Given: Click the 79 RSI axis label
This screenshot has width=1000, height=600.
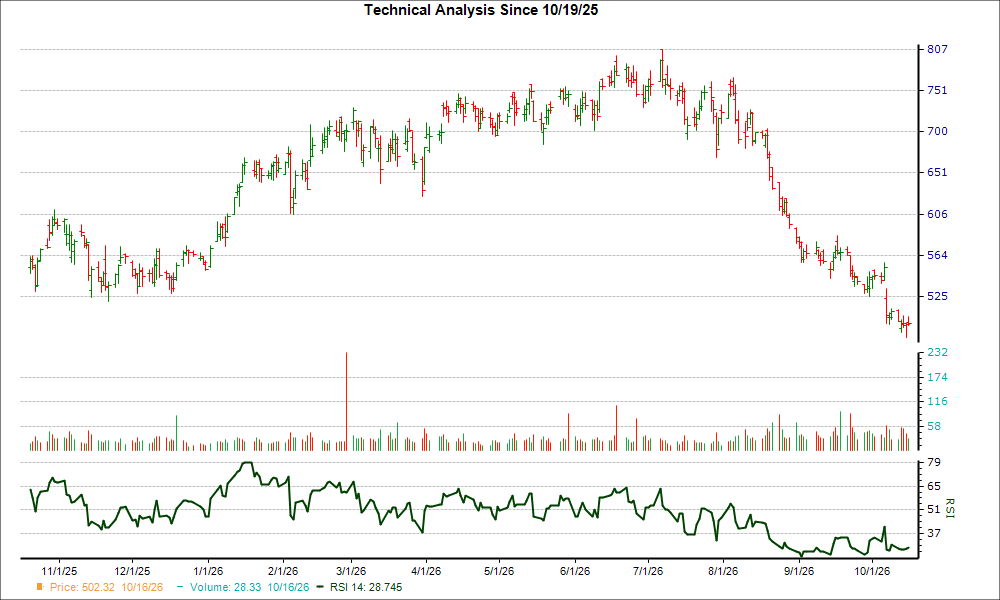Looking at the screenshot, I should coord(934,462).
